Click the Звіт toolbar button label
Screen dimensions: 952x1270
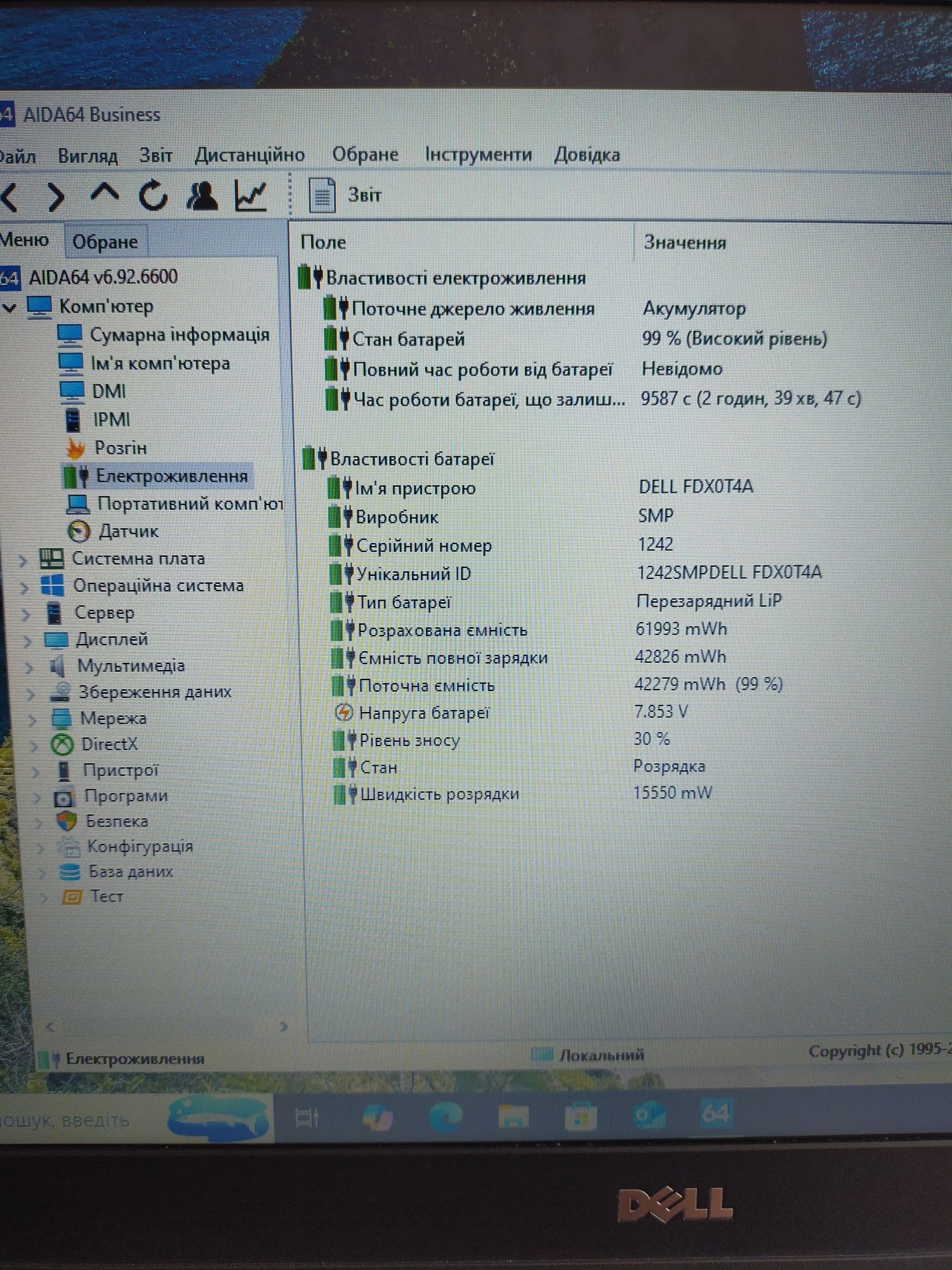pos(364,194)
